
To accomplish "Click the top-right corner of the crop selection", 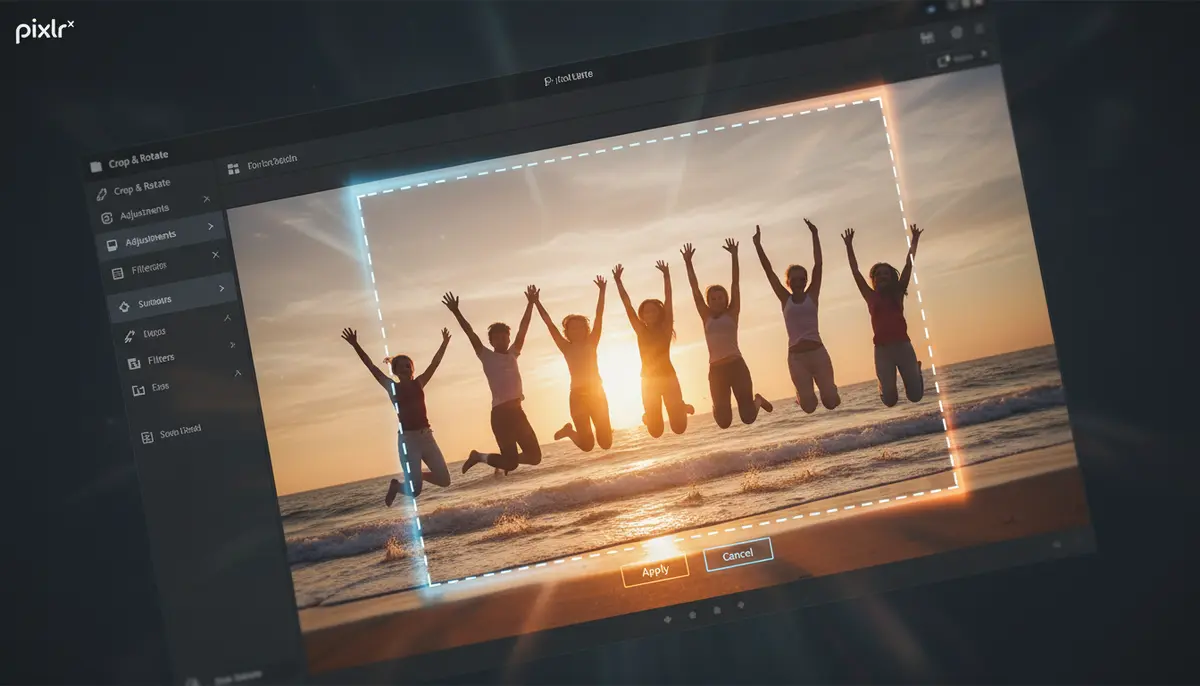I will click(881, 98).
